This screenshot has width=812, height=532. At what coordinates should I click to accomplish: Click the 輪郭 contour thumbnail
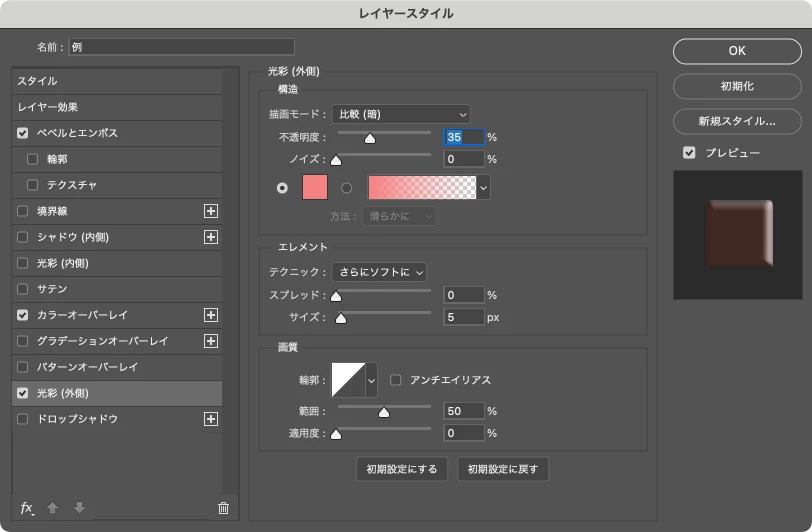(x=349, y=380)
